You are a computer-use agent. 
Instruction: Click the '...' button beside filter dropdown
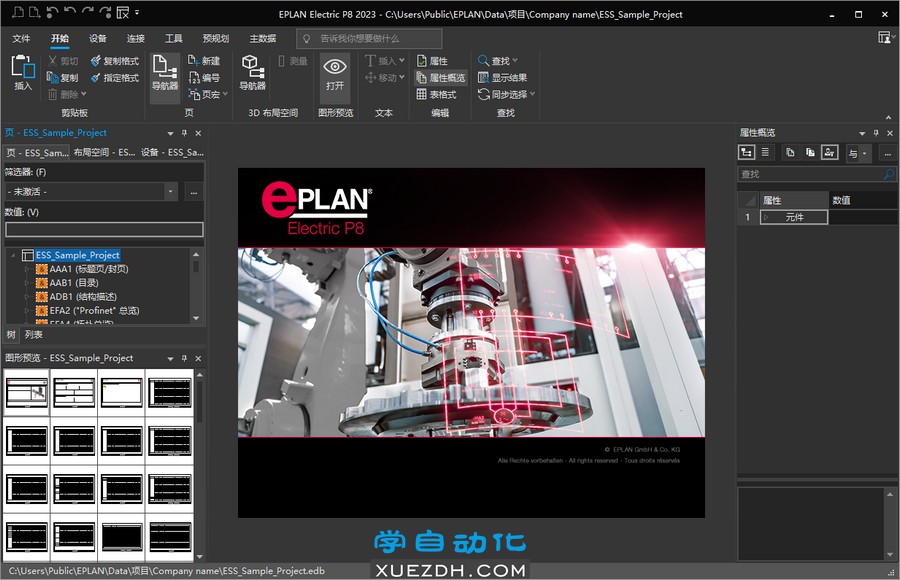[194, 192]
